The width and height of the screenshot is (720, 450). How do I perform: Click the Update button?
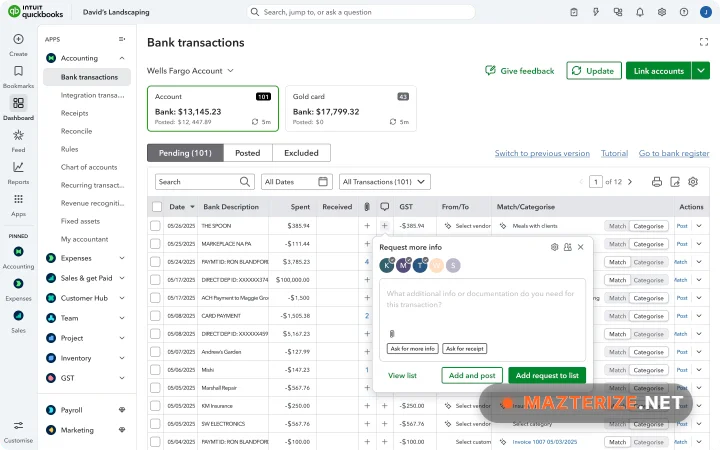(594, 71)
